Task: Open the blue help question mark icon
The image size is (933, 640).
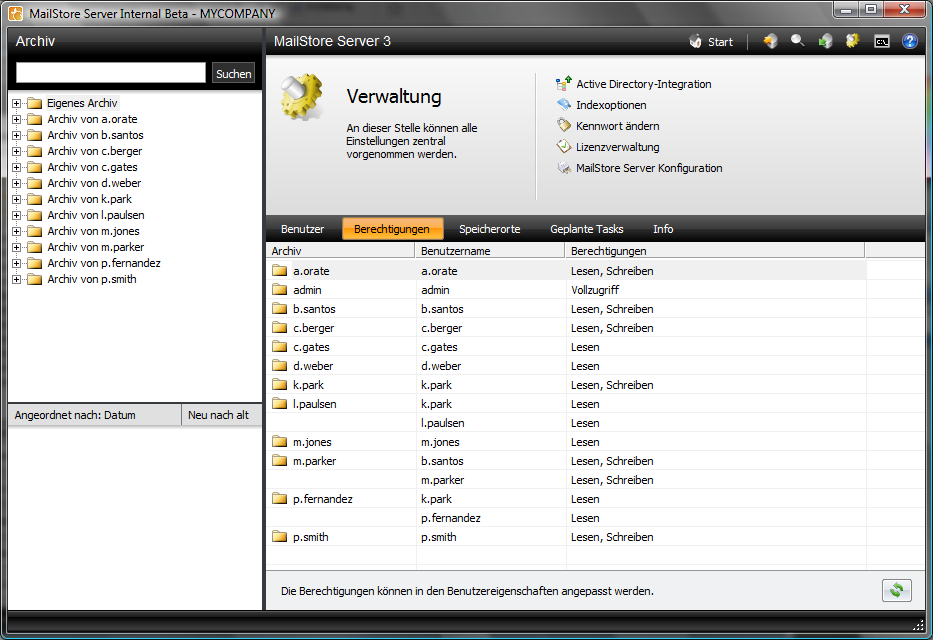Action: [909, 41]
